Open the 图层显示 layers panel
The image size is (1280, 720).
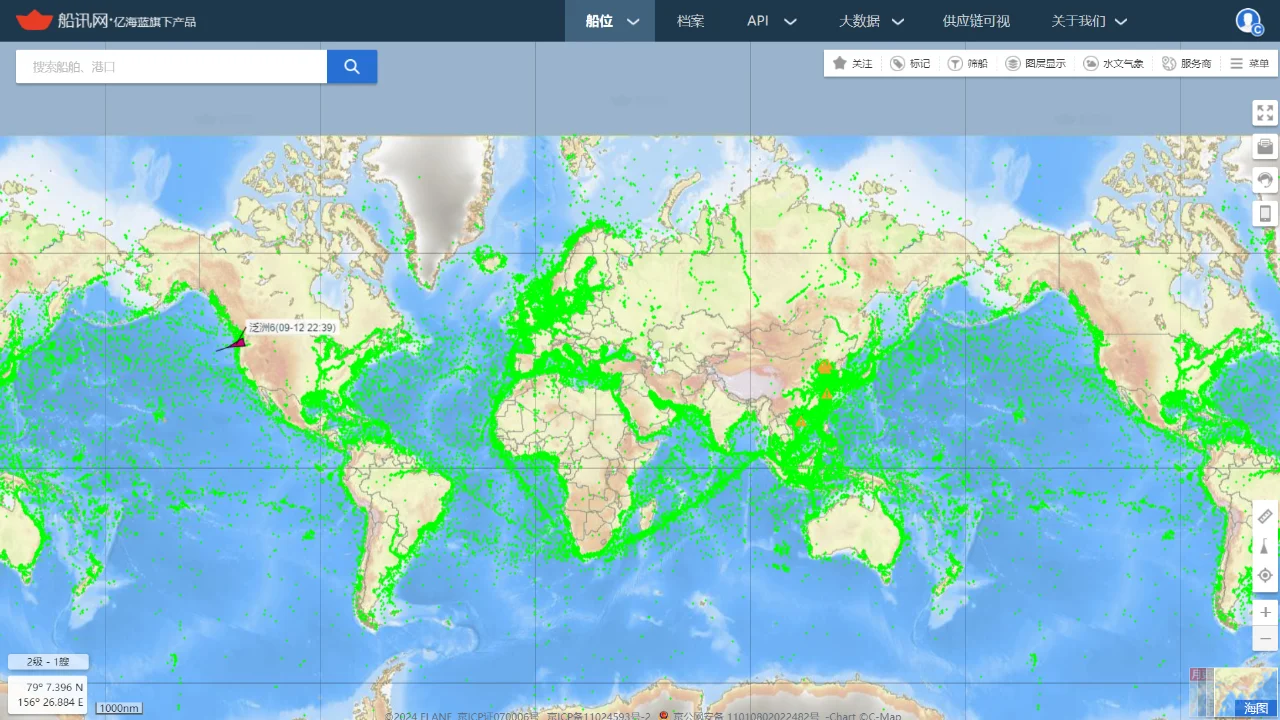coord(1035,63)
